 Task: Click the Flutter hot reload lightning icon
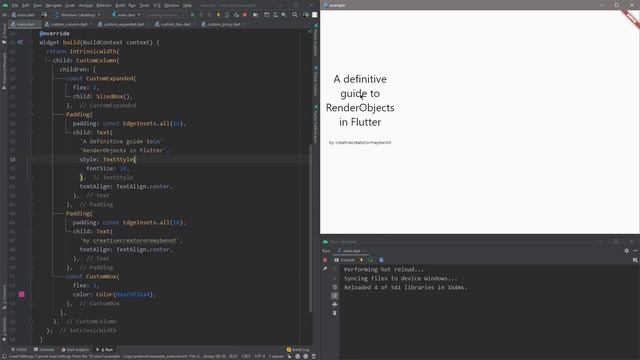pos(218,15)
